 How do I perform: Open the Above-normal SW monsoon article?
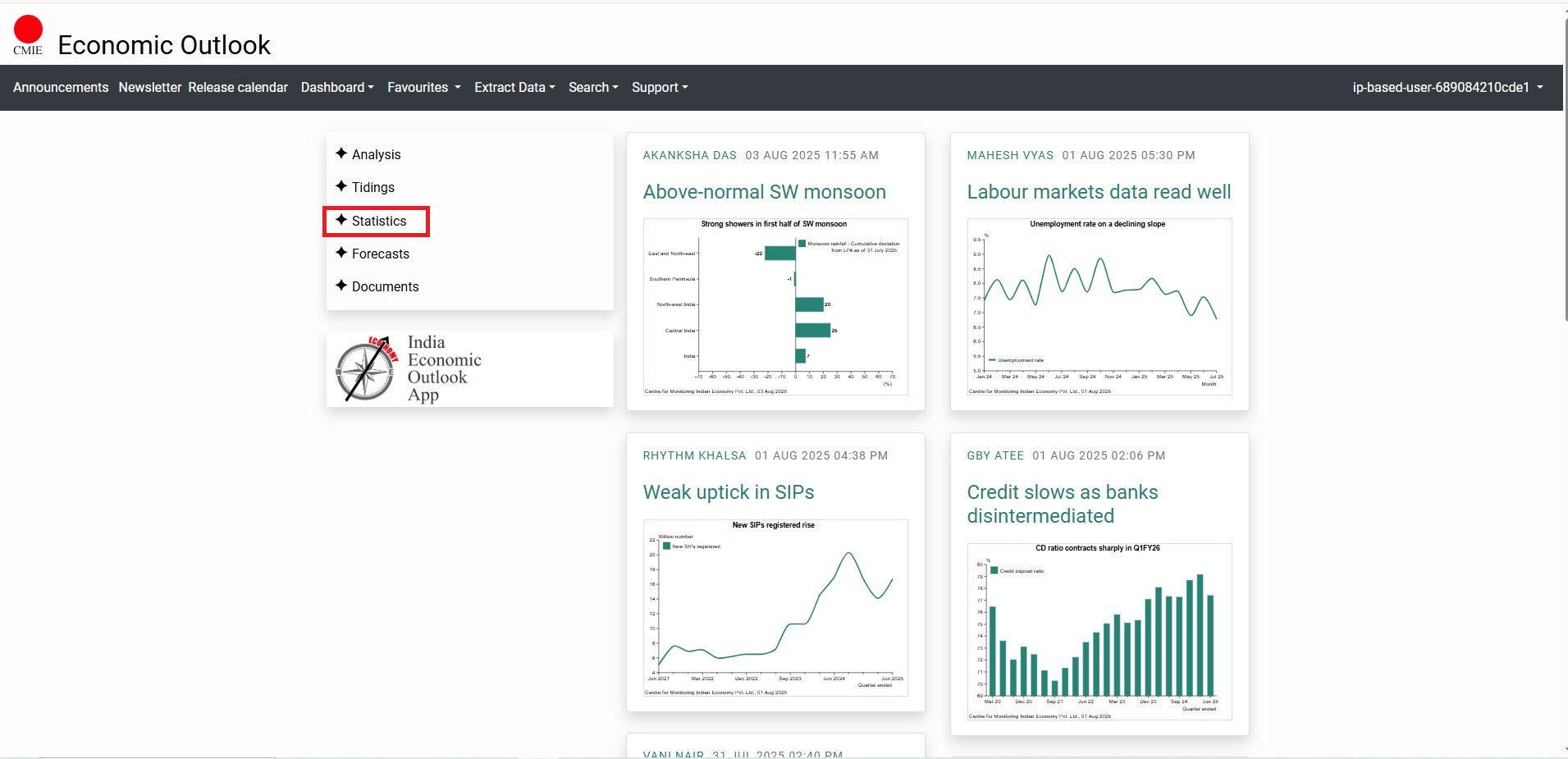(x=764, y=192)
